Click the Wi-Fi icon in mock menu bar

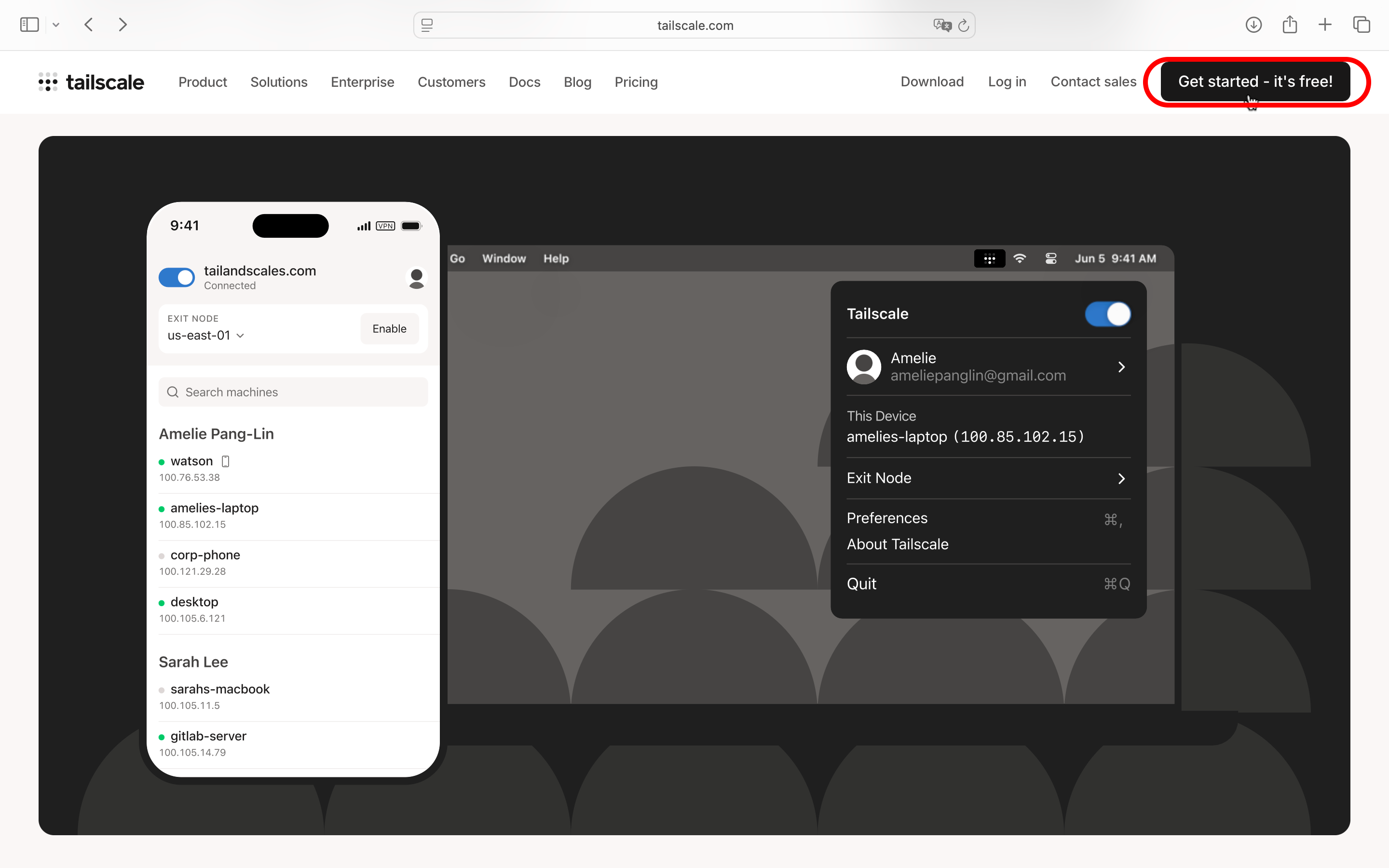click(x=1020, y=258)
